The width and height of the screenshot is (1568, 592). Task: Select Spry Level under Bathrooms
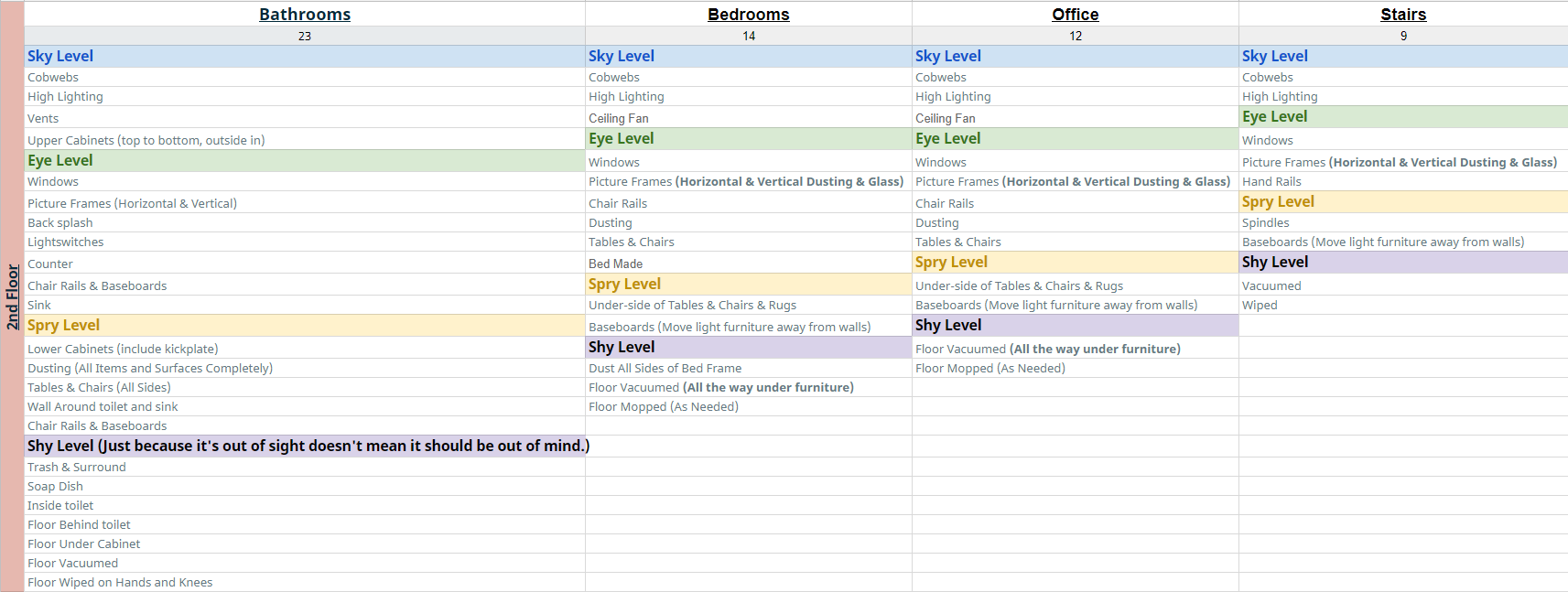[305, 325]
